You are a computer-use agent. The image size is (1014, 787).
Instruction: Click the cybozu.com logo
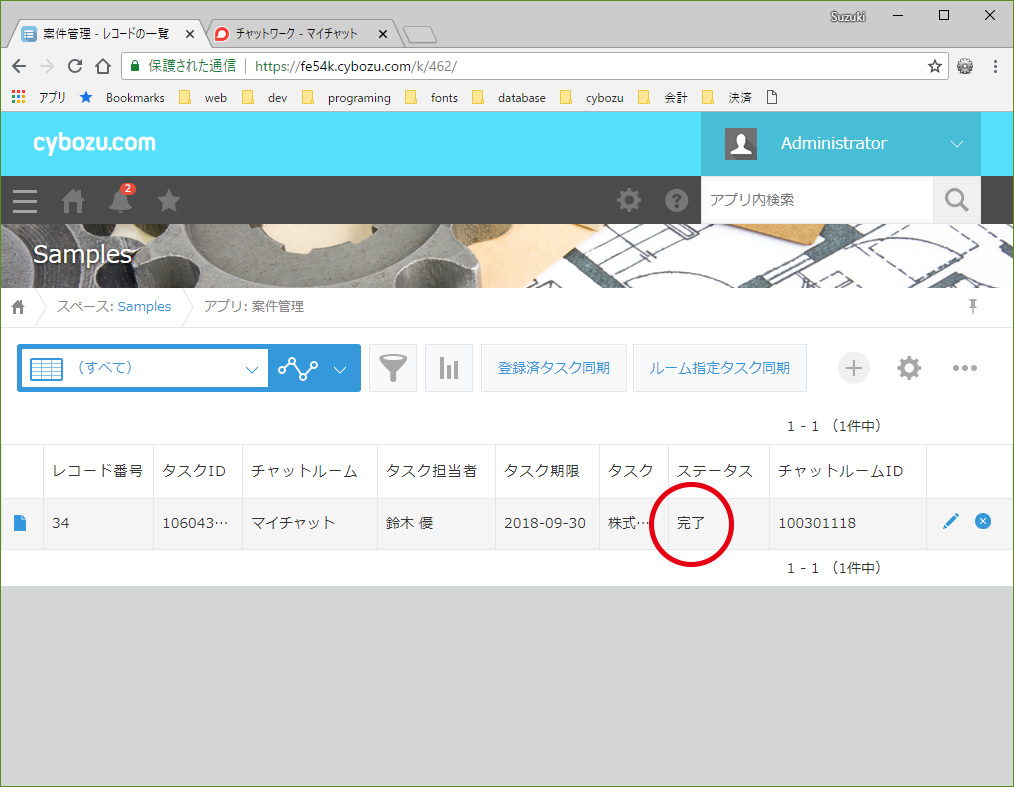click(94, 143)
